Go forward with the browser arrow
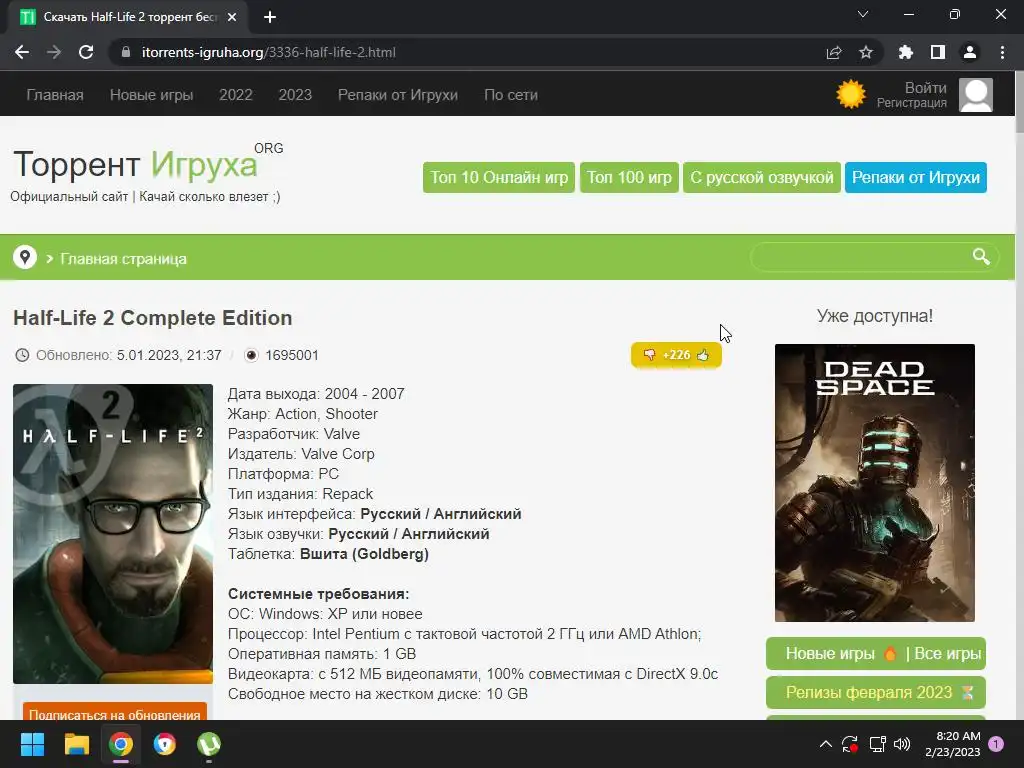1024x768 pixels. (x=54, y=52)
